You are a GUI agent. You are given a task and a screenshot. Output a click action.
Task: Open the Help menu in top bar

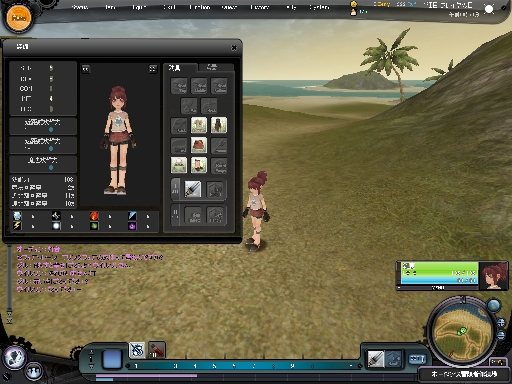pos(291,7)
